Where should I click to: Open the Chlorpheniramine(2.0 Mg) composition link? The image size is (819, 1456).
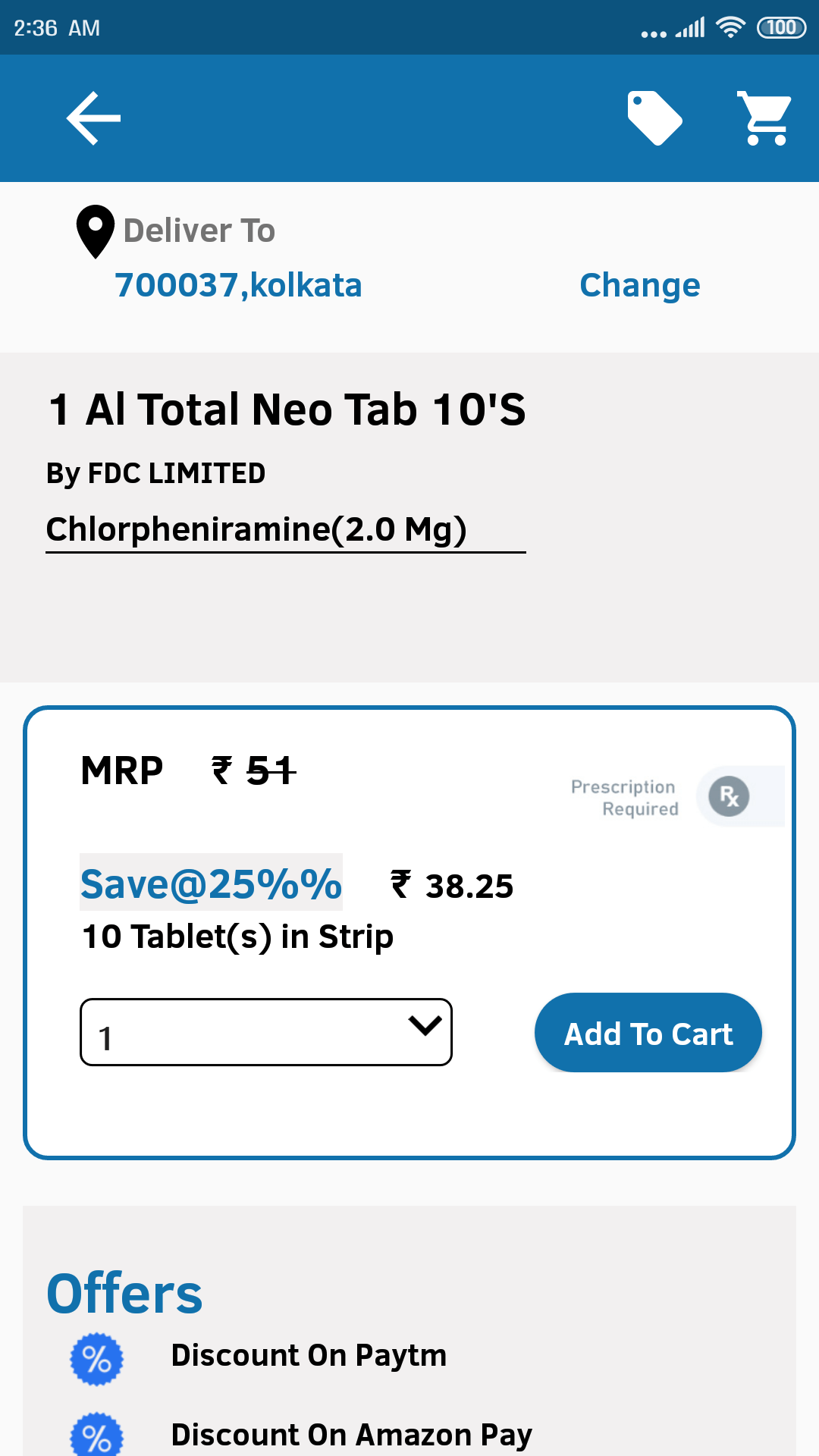(256, 529)
